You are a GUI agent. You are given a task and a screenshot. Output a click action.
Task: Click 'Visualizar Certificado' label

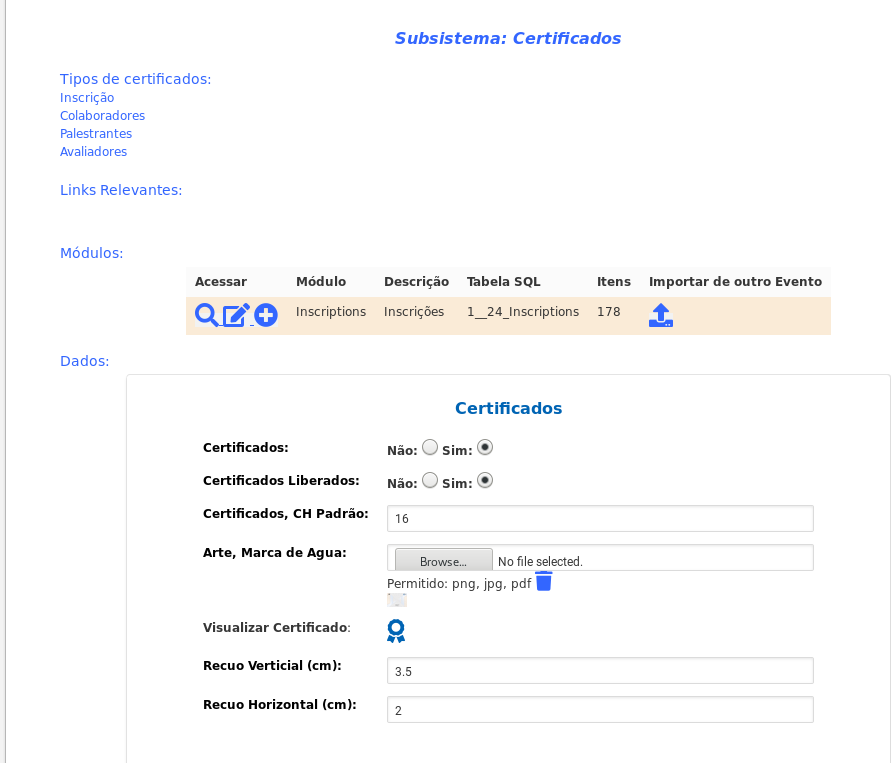pos(276,628)
